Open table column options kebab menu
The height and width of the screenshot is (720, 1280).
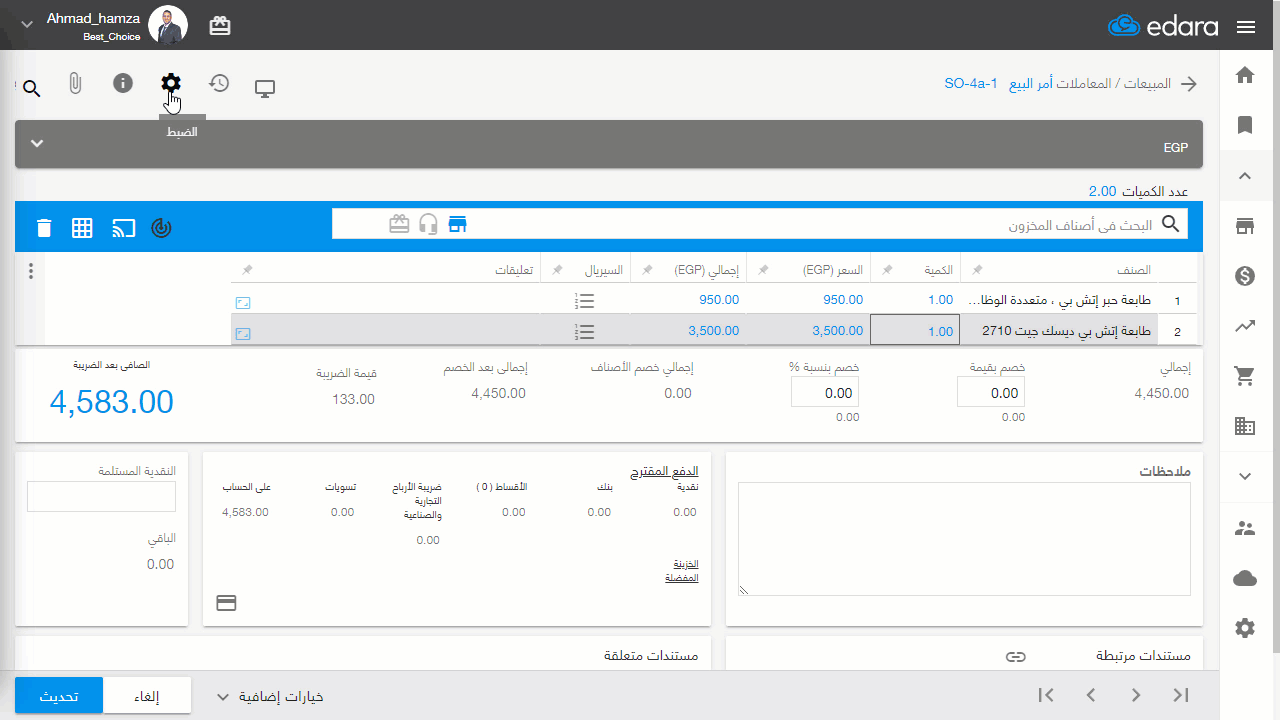click(31, 271)
